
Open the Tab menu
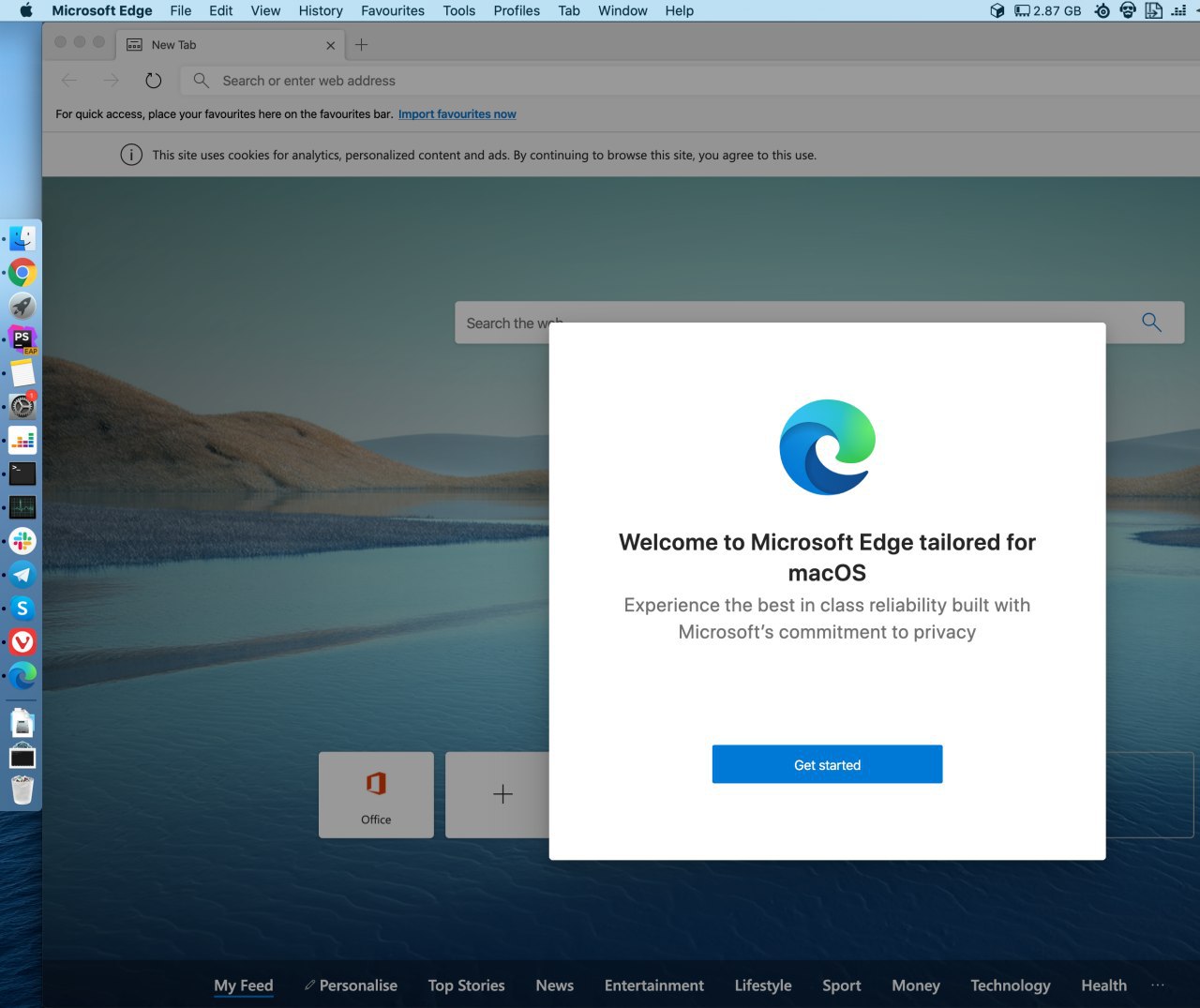(569, 10)
